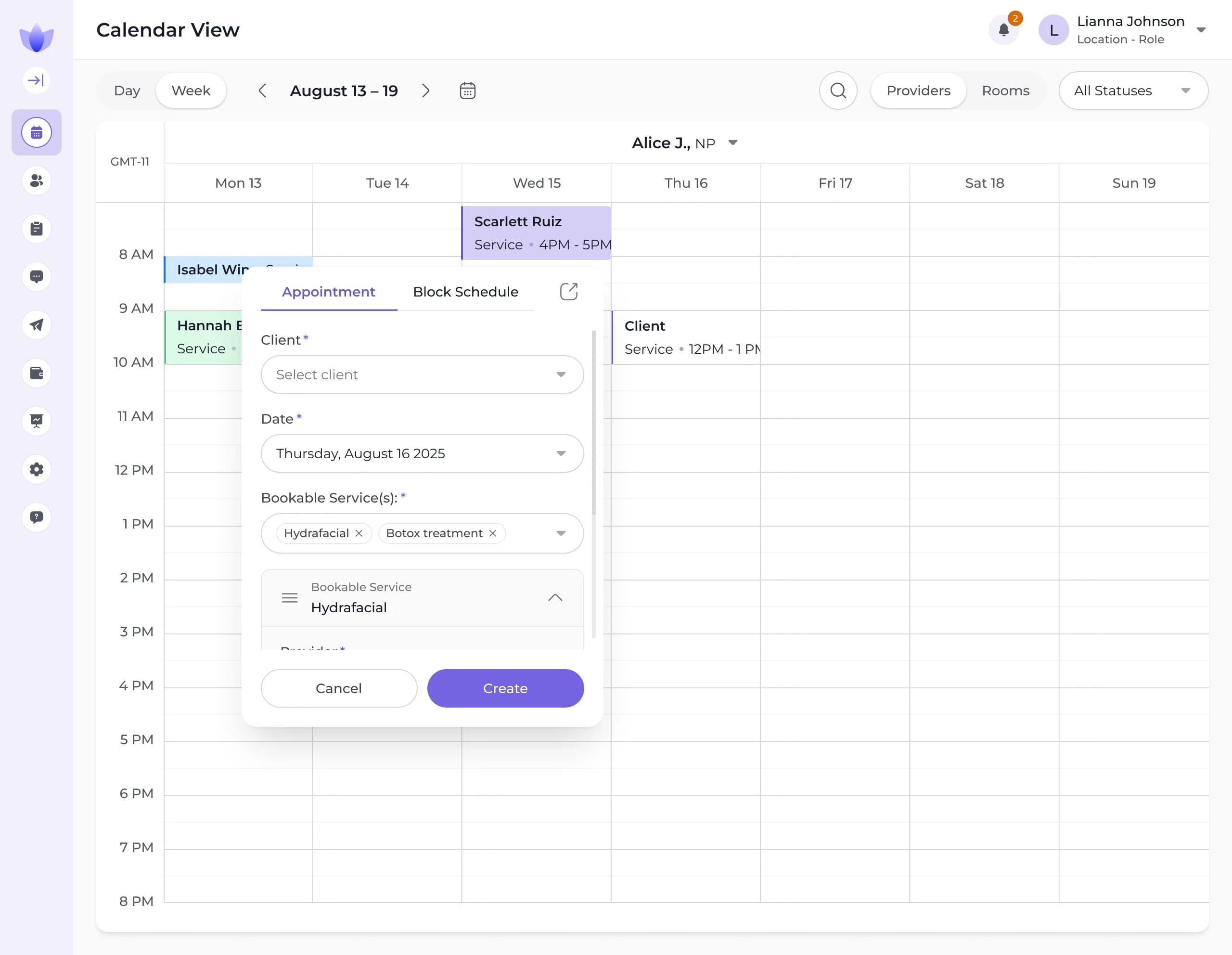
Task: Remove the Botox treatment service chip
Action: (x=491, y=533)
